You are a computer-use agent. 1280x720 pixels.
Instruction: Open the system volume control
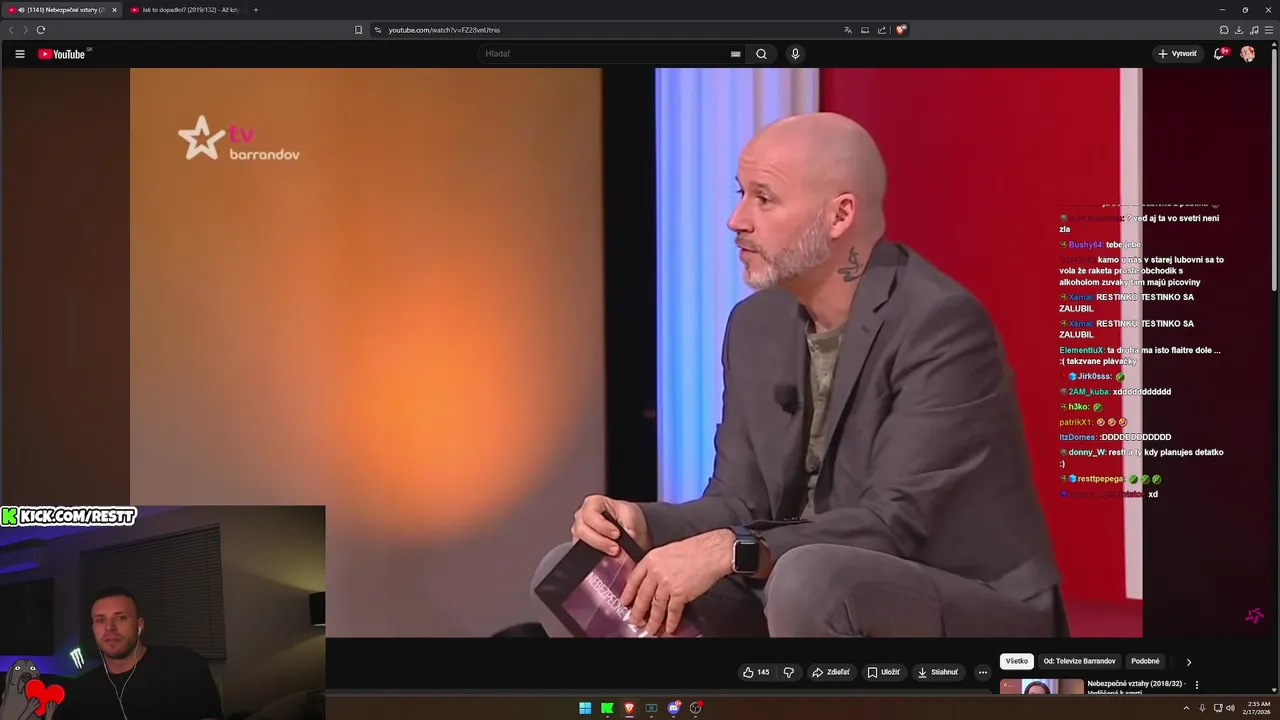tap(1230, 708)
